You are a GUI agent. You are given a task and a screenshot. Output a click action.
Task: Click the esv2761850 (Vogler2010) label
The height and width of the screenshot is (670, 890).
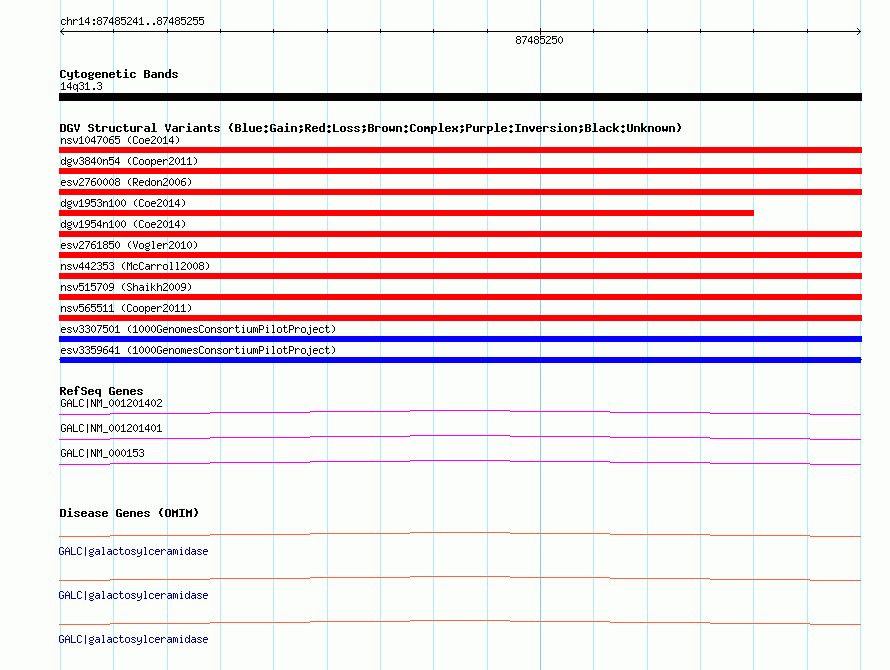(129, 245)
